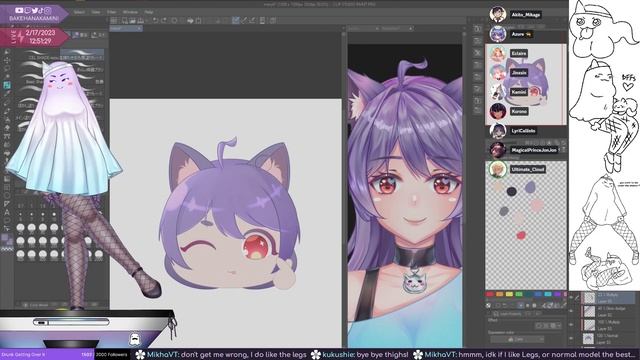Sample the lavender paint blob in sub view
Screen dimensions: 640x360
tap(530, 188)
